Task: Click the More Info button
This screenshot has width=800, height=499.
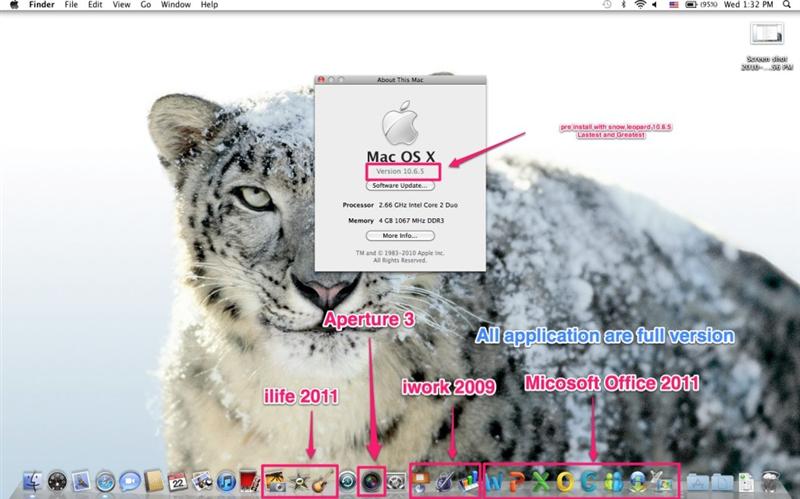Action: (399, 235)
